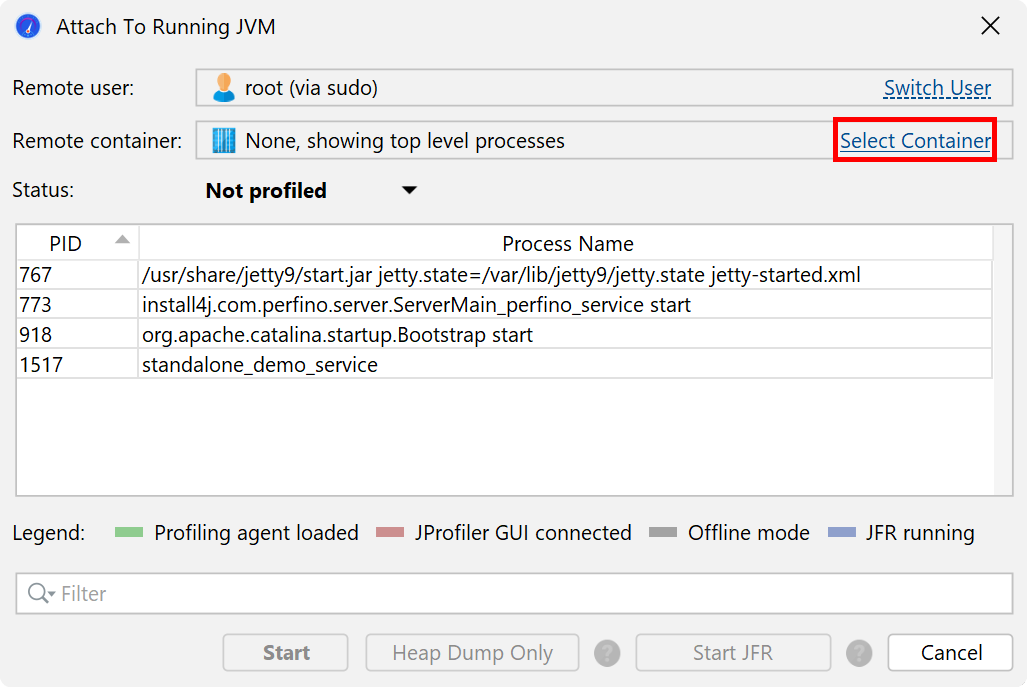Click the Switch User link
The height and width of the screenshot is (687, 1027).
pos(937,88)
